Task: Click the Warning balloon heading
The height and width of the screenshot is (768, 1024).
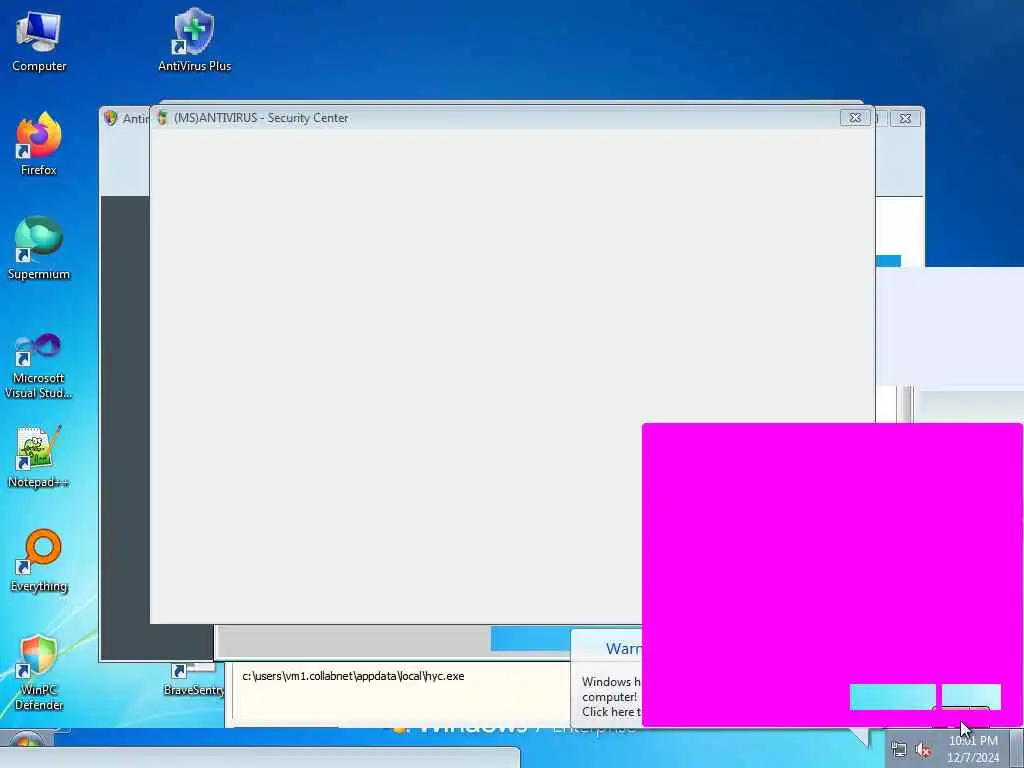Action: coord(624,648)
